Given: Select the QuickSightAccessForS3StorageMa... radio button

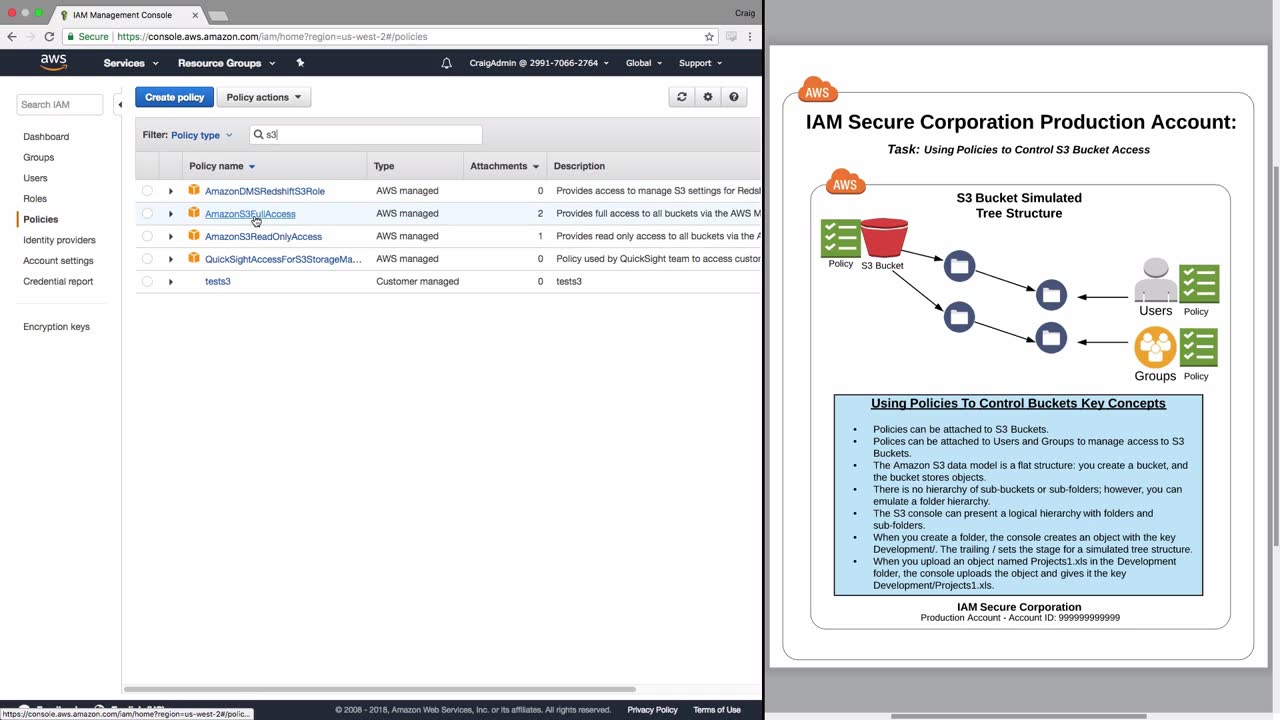Looking at the screenshot, I should coord(147,259).
